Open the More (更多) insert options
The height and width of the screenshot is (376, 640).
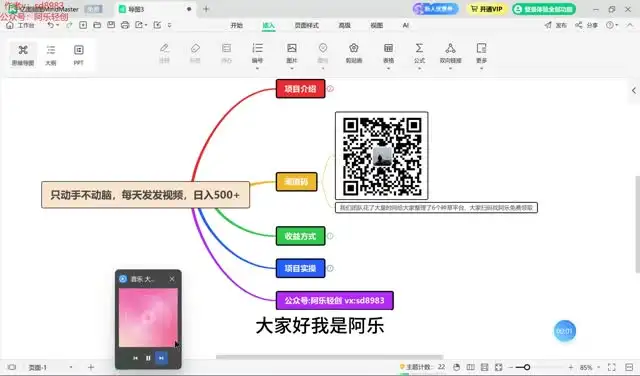click(482, 53)
